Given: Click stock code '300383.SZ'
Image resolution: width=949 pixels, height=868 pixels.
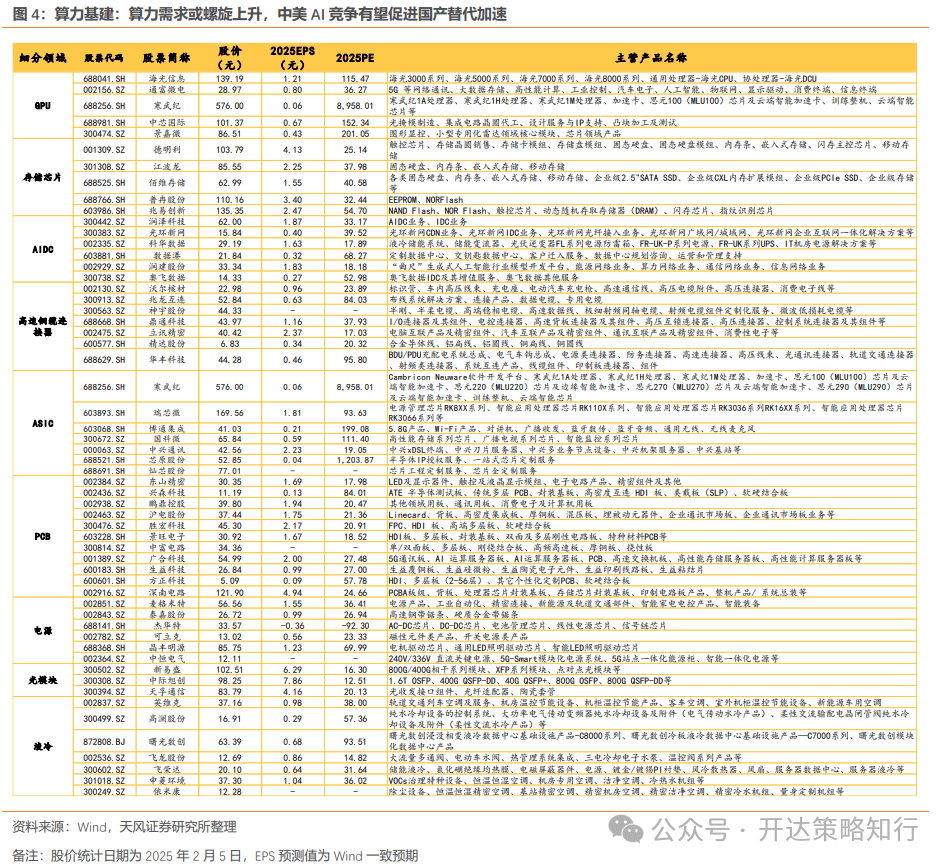Looking at the screenshot, I should [x=104, y=233].
